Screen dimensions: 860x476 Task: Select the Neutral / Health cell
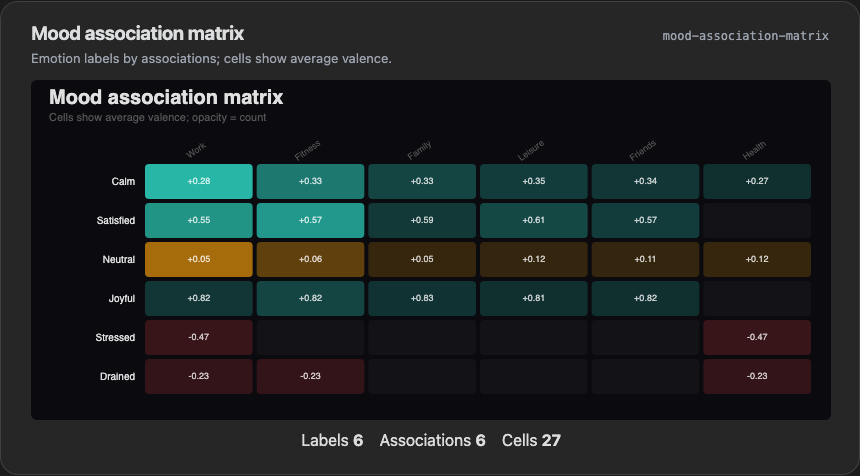[x=757, y=259]
